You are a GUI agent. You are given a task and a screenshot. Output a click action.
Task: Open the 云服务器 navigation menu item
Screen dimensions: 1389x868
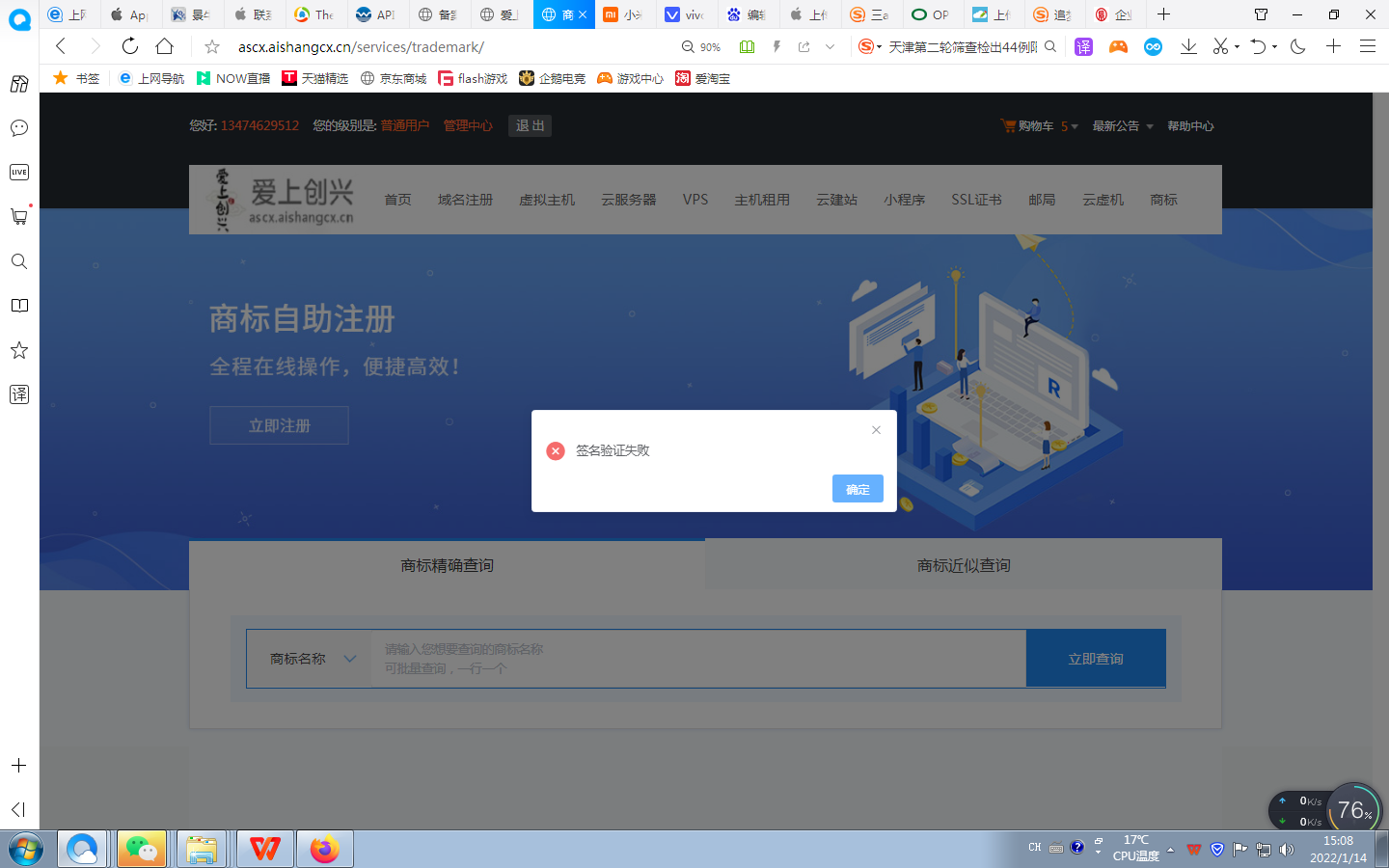pyautogui.click(x=628, y=200)
